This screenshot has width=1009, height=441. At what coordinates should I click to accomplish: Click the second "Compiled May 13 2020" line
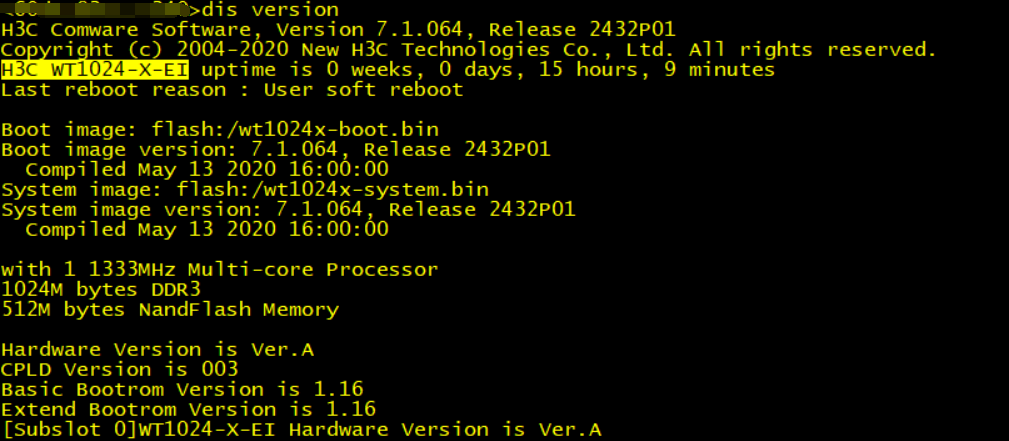click(x=207, y=229)
